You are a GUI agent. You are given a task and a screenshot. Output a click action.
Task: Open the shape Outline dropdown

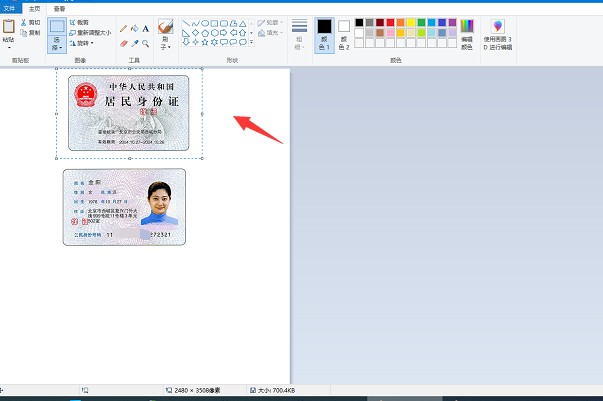point(270,23)
